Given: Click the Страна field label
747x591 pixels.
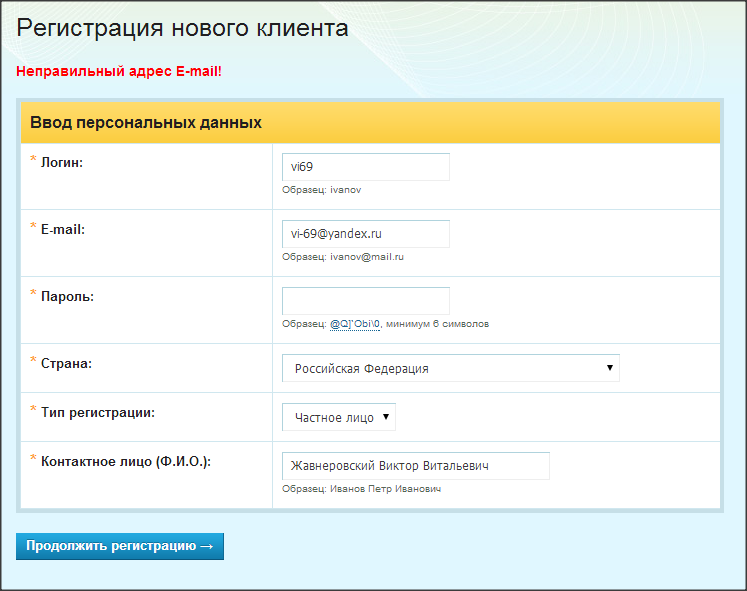Looking at the screenshot, I should pos(66,363).
